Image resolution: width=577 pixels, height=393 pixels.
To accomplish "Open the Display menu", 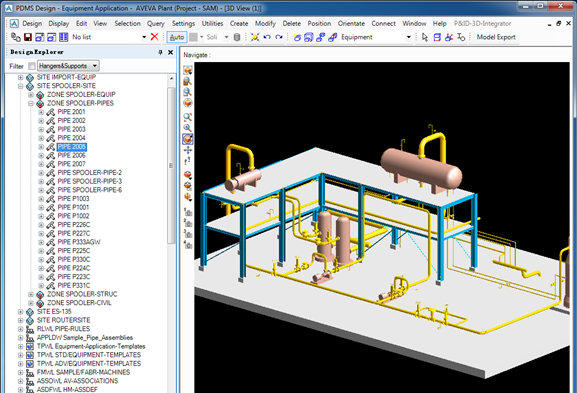I will click(59, 24).
